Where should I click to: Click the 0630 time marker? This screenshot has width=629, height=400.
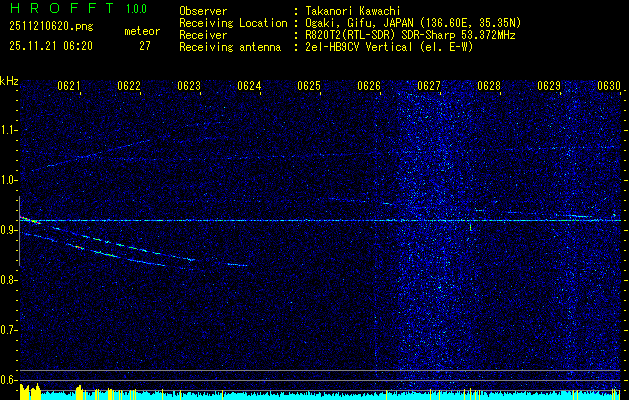click(x=609, y=86)
